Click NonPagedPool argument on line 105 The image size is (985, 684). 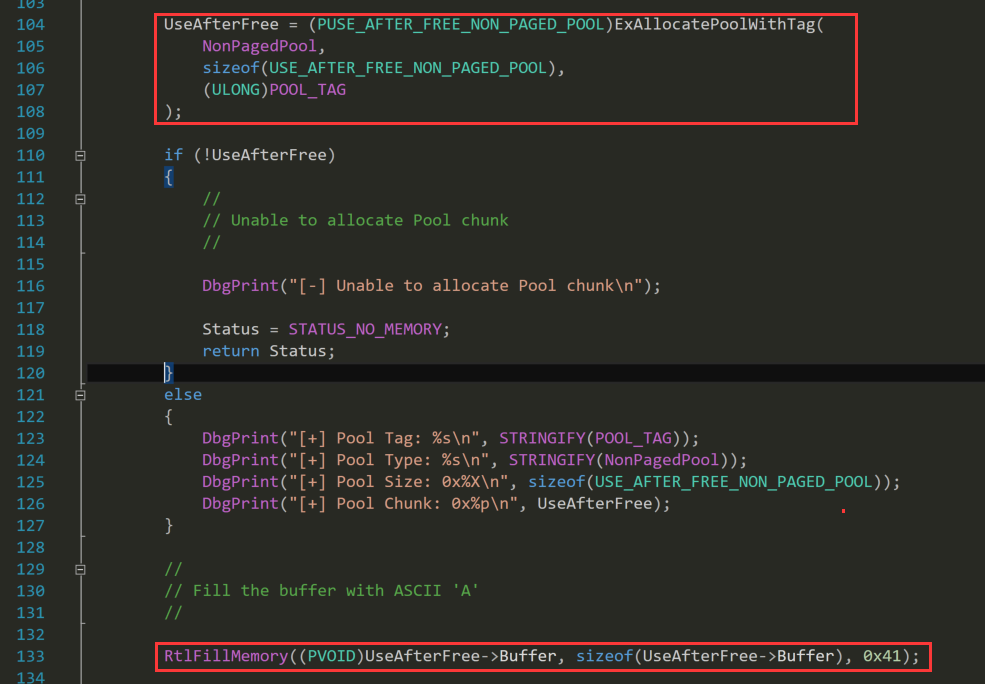coord(259,46)
